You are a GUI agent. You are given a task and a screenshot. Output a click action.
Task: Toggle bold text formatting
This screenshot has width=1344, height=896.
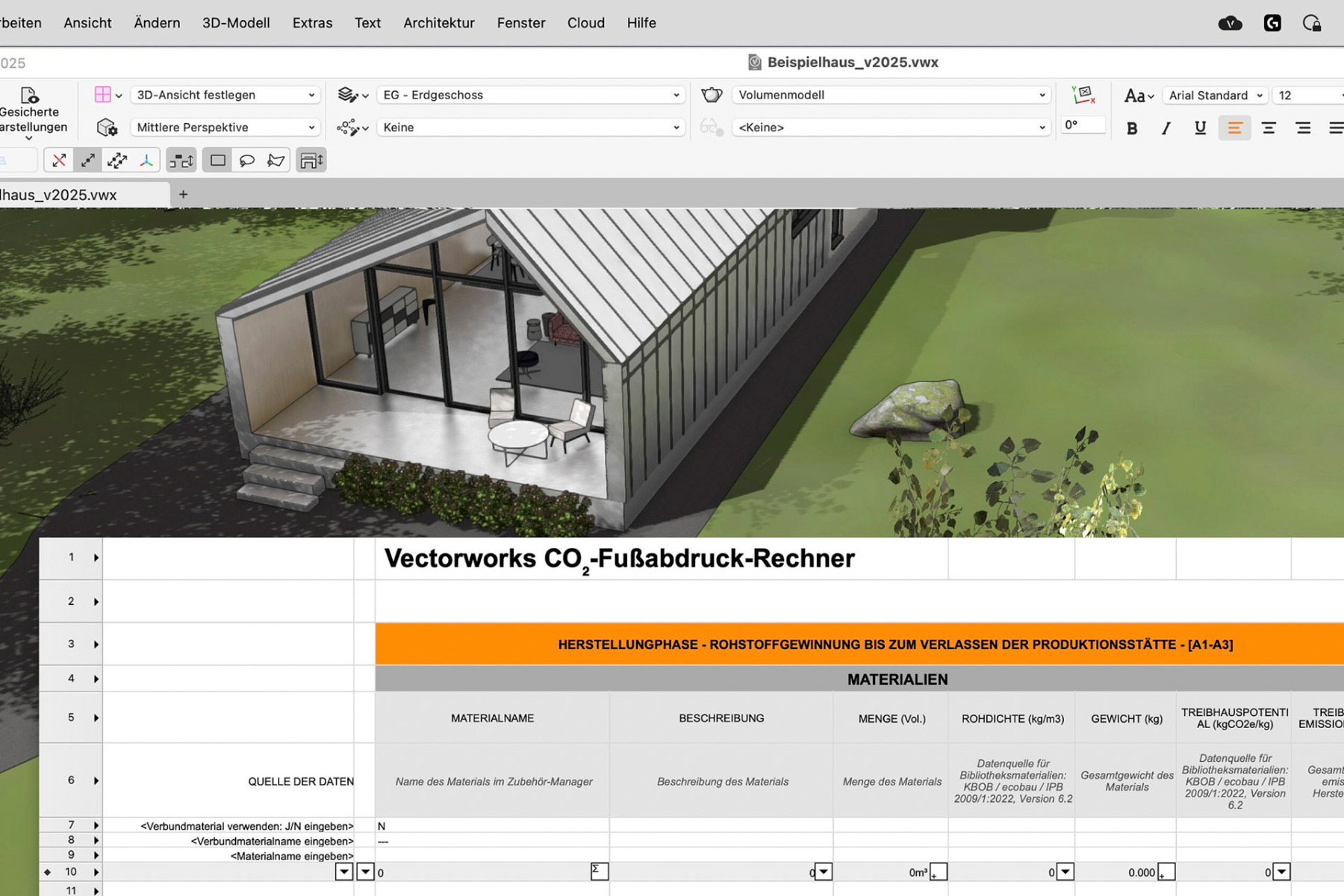(1132, 128)
